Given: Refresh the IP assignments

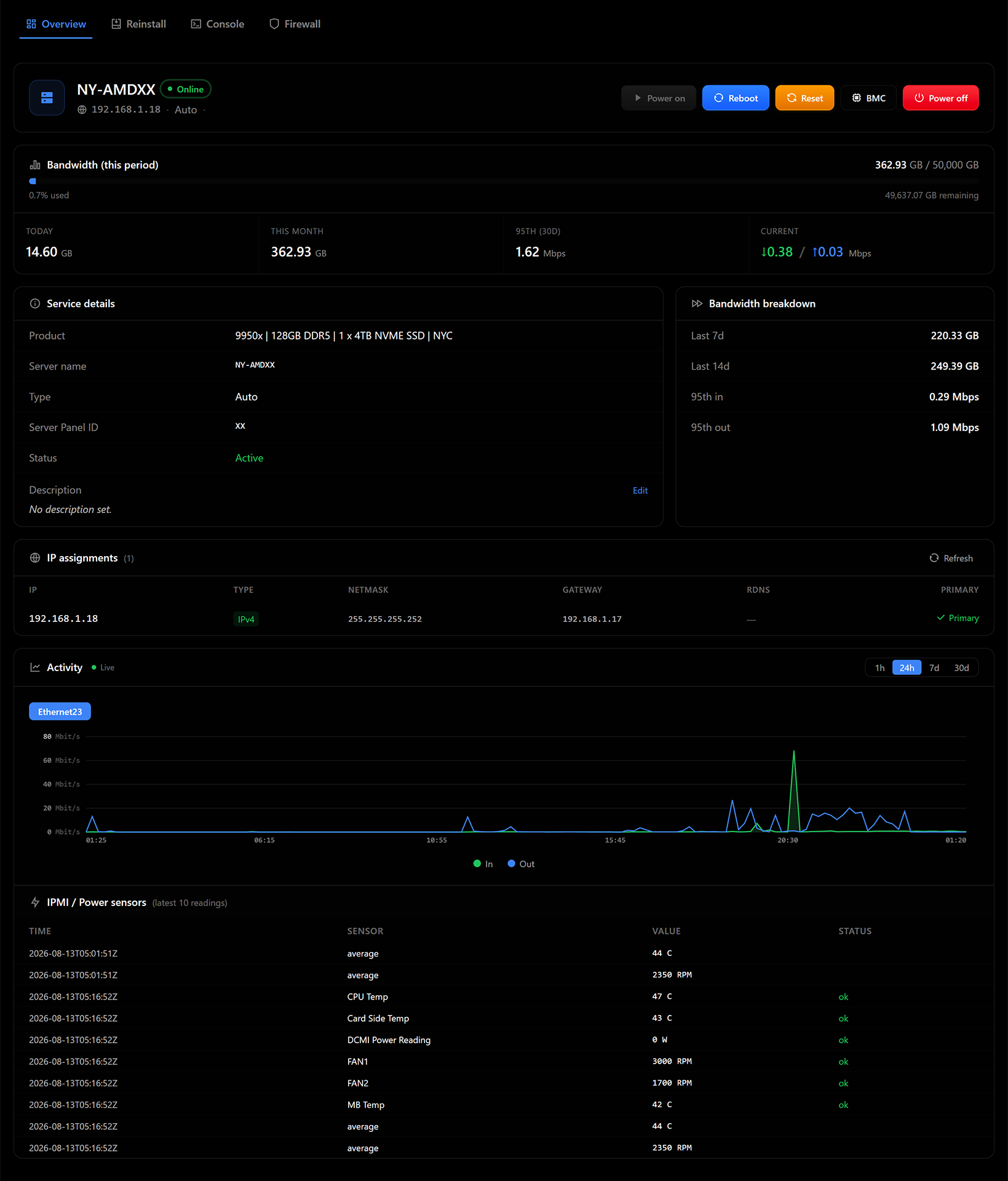Looking at the screenshot, I should pos(951,558).
